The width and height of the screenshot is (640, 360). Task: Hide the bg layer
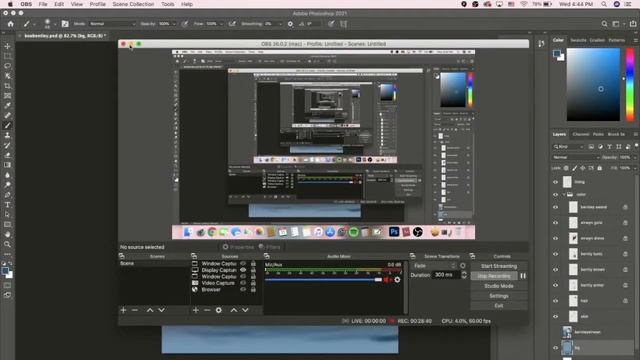[x=556, y=348]
